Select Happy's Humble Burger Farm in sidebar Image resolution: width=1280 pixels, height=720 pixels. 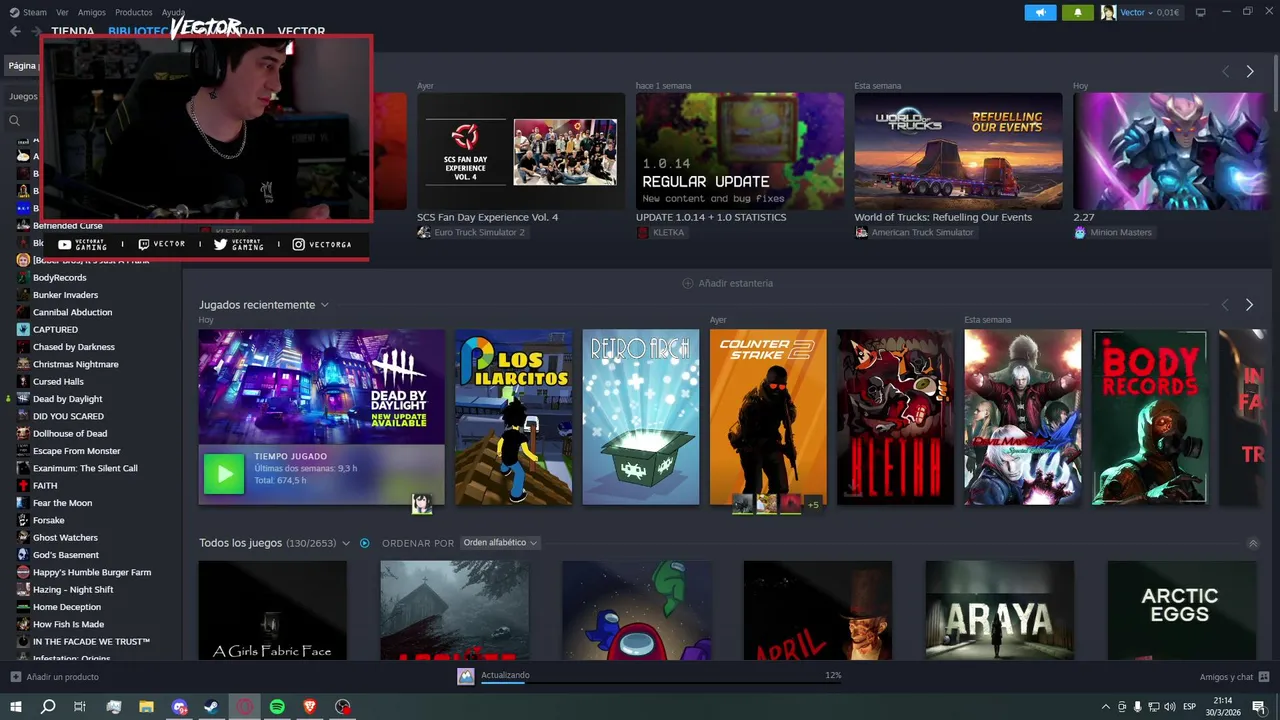(92, 572)
